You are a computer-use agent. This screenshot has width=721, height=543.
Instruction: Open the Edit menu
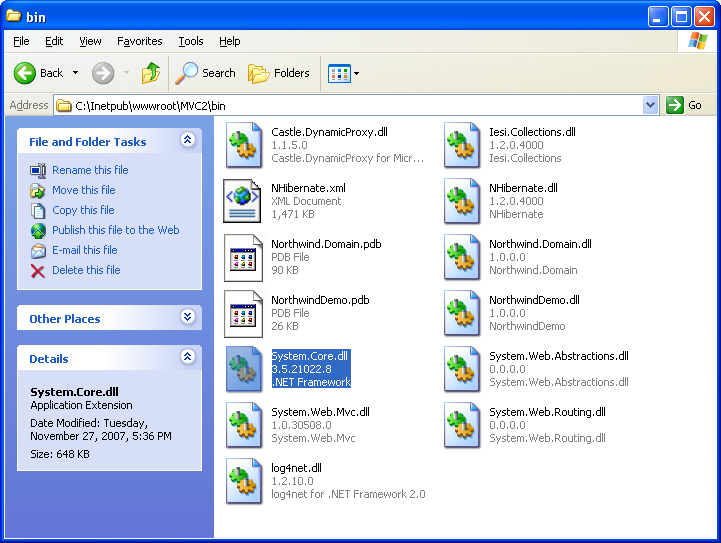pyautogui.click(x=54, y=41)
